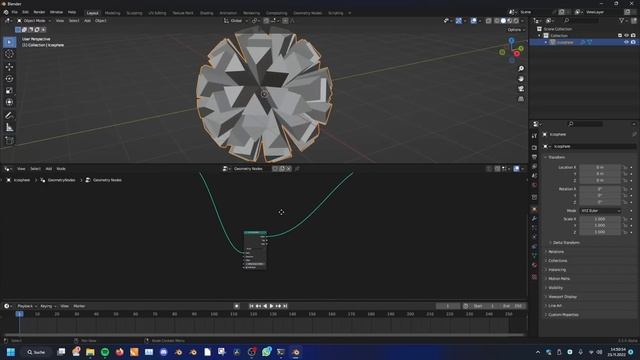Toggle Icosphere visibility eye in outliner
This screenshot has height=360, width=640.
(x=627, y=42)
